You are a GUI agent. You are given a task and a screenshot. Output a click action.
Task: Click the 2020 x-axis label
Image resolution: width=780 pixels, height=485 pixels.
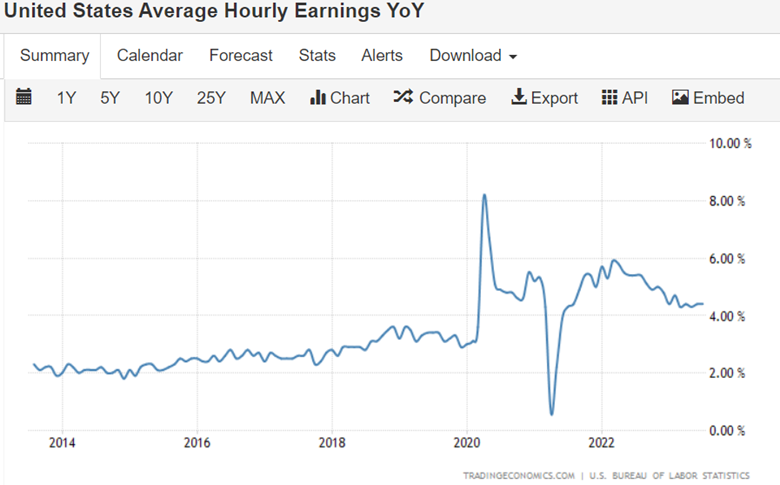[467, 443]
